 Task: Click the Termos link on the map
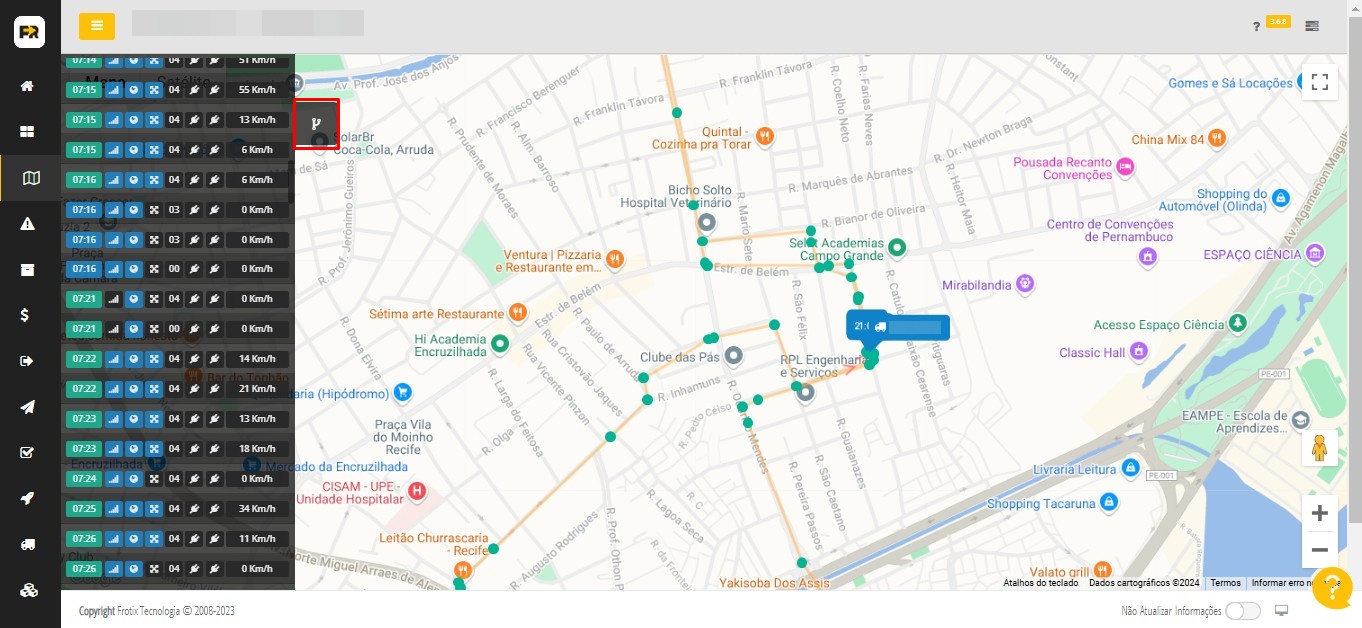click(x=1225, y=583)
